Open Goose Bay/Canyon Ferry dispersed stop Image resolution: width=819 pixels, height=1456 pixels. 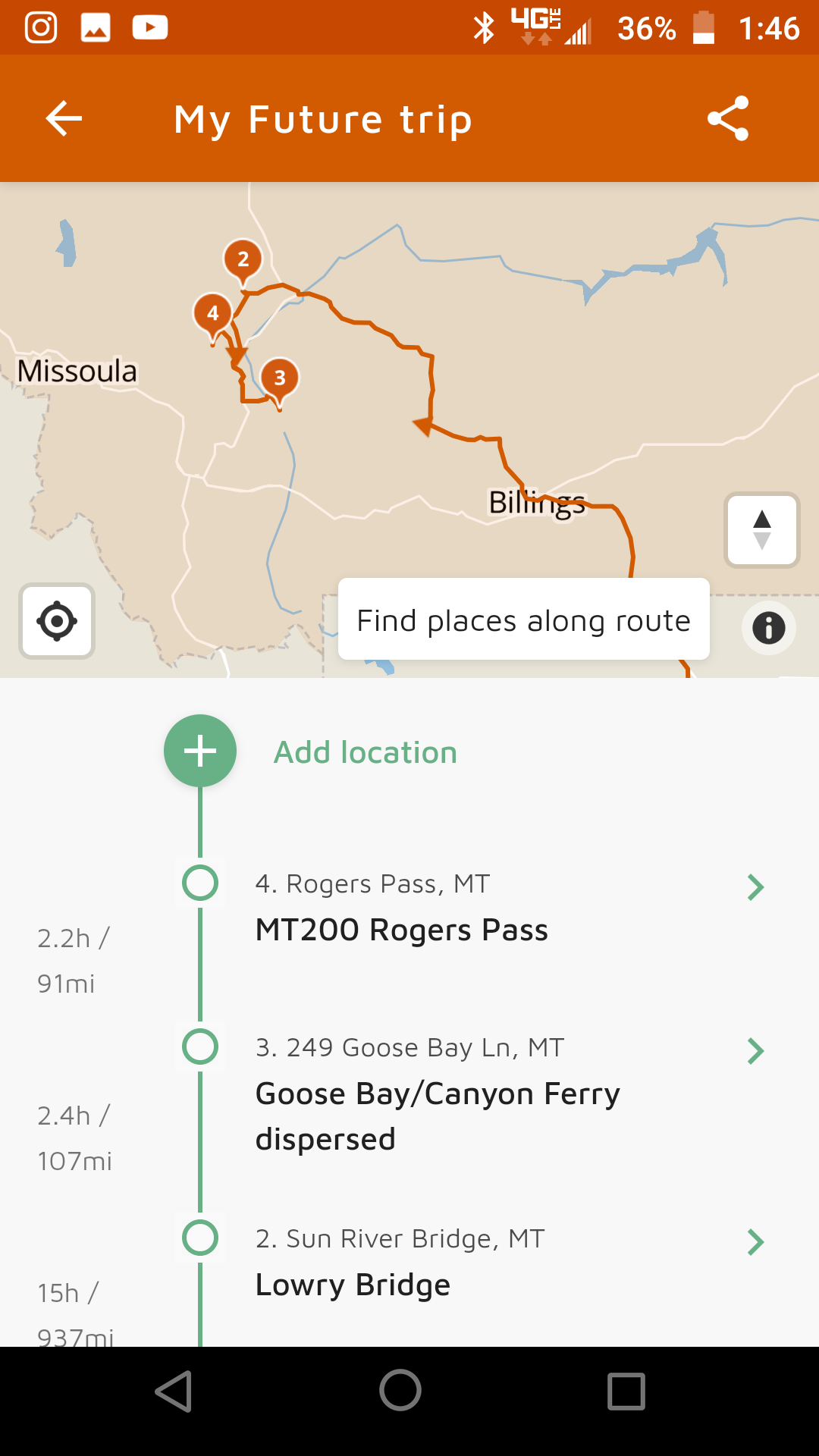coord(438,1116)
